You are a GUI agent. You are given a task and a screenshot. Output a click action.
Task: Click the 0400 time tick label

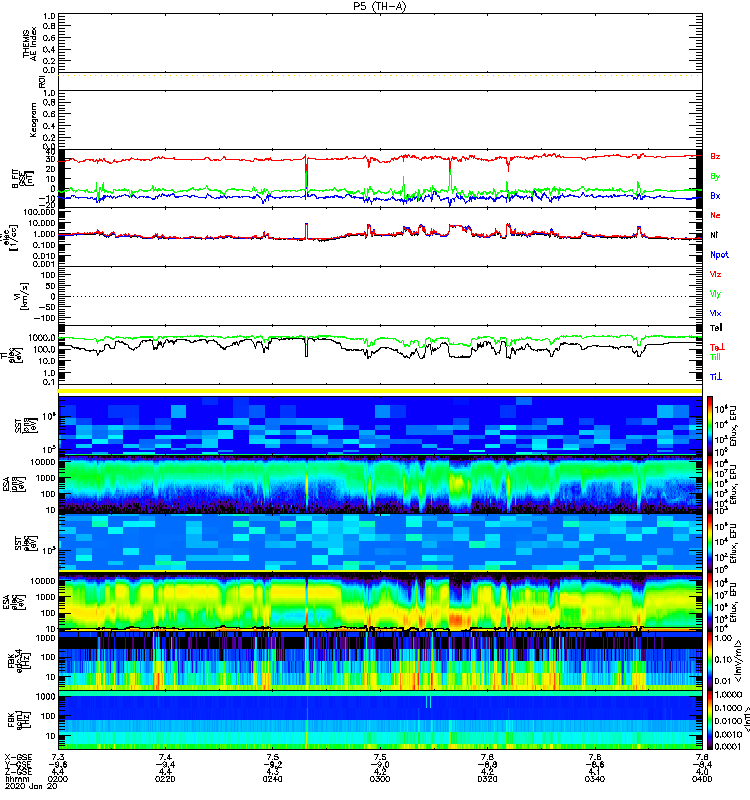tap(702, 779)
